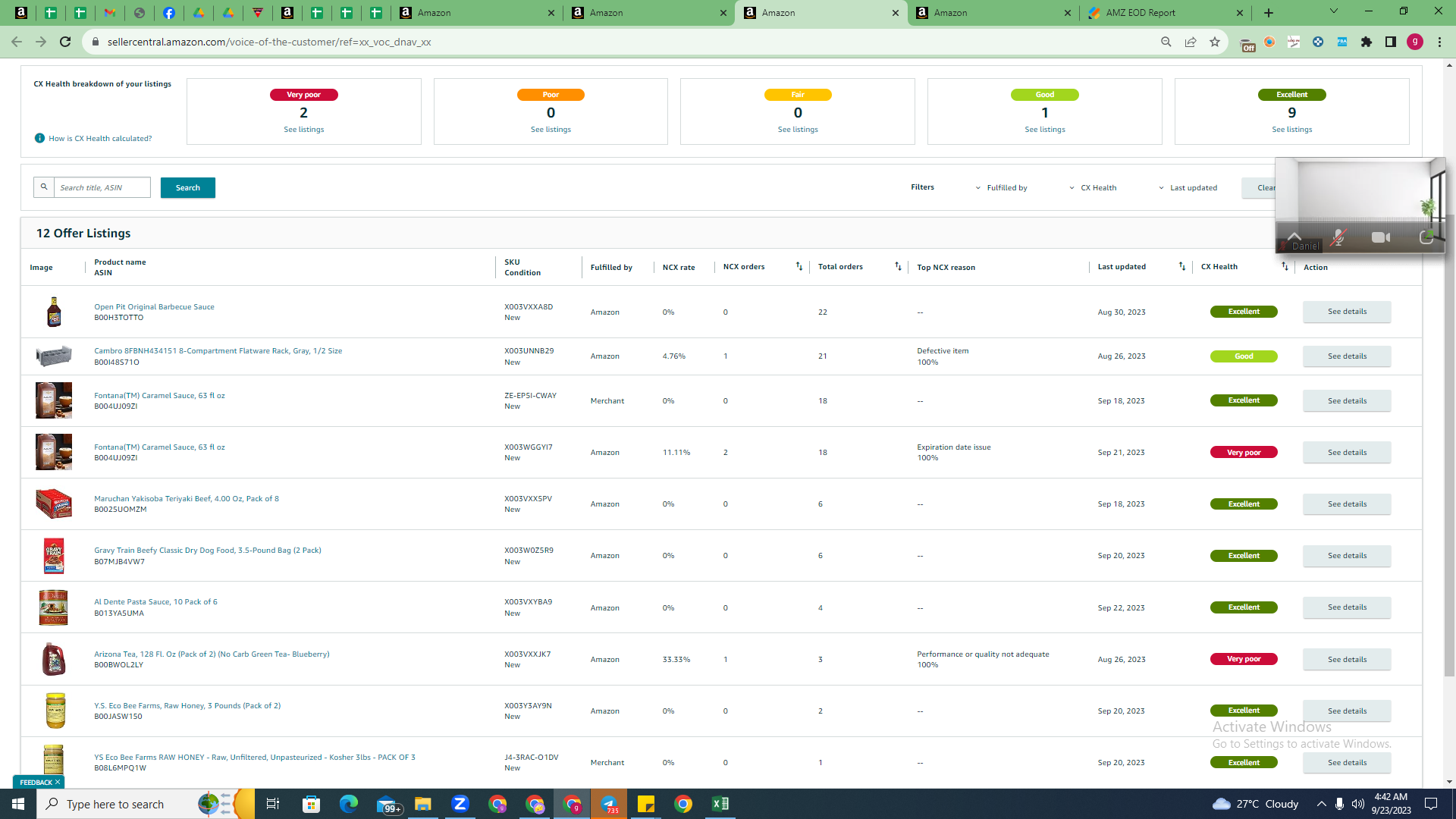Image resolution: width=1456 pixels, height=819 pixels.
Task: Open the Chrome tab search dropdown
Action: point(1334,11)
